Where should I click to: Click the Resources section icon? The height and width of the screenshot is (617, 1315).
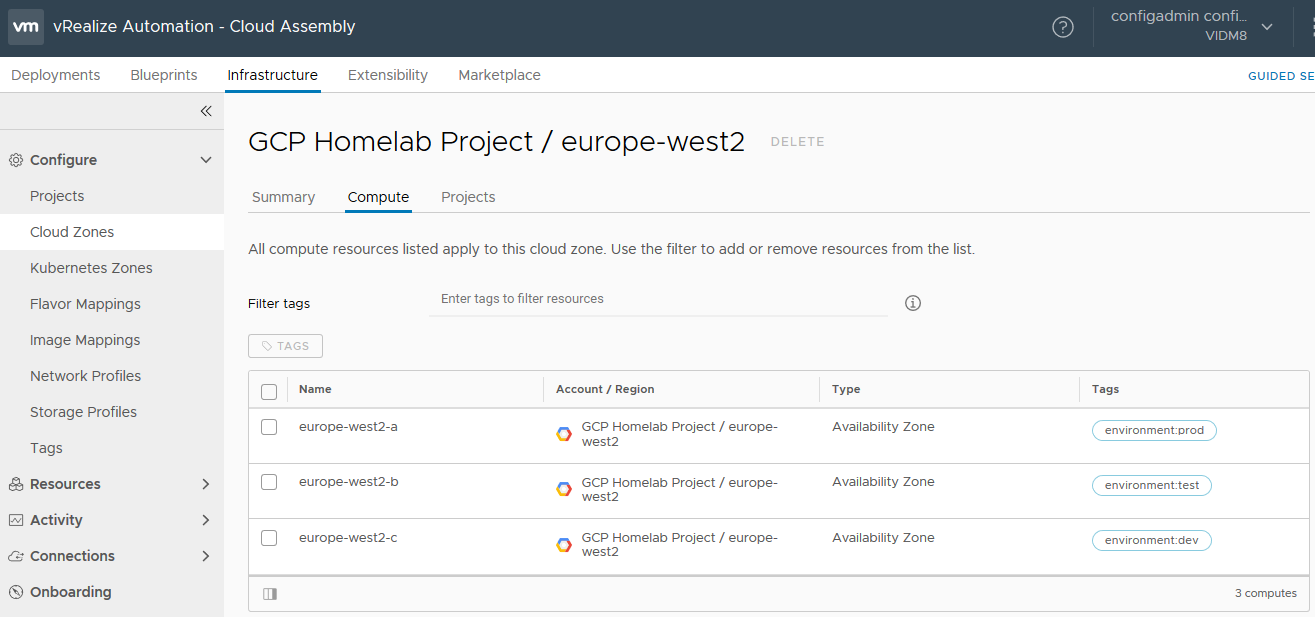pyautogui.click(x=16, y=484)
